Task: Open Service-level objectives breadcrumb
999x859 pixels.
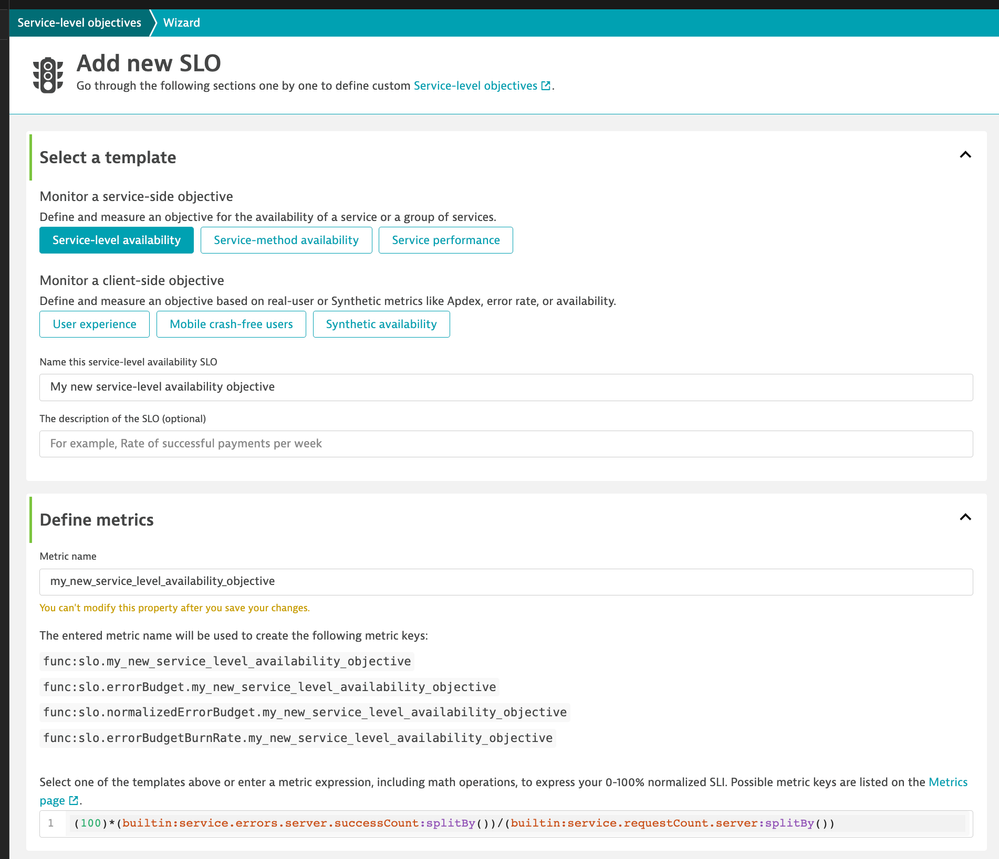Action: coord(79,22)
